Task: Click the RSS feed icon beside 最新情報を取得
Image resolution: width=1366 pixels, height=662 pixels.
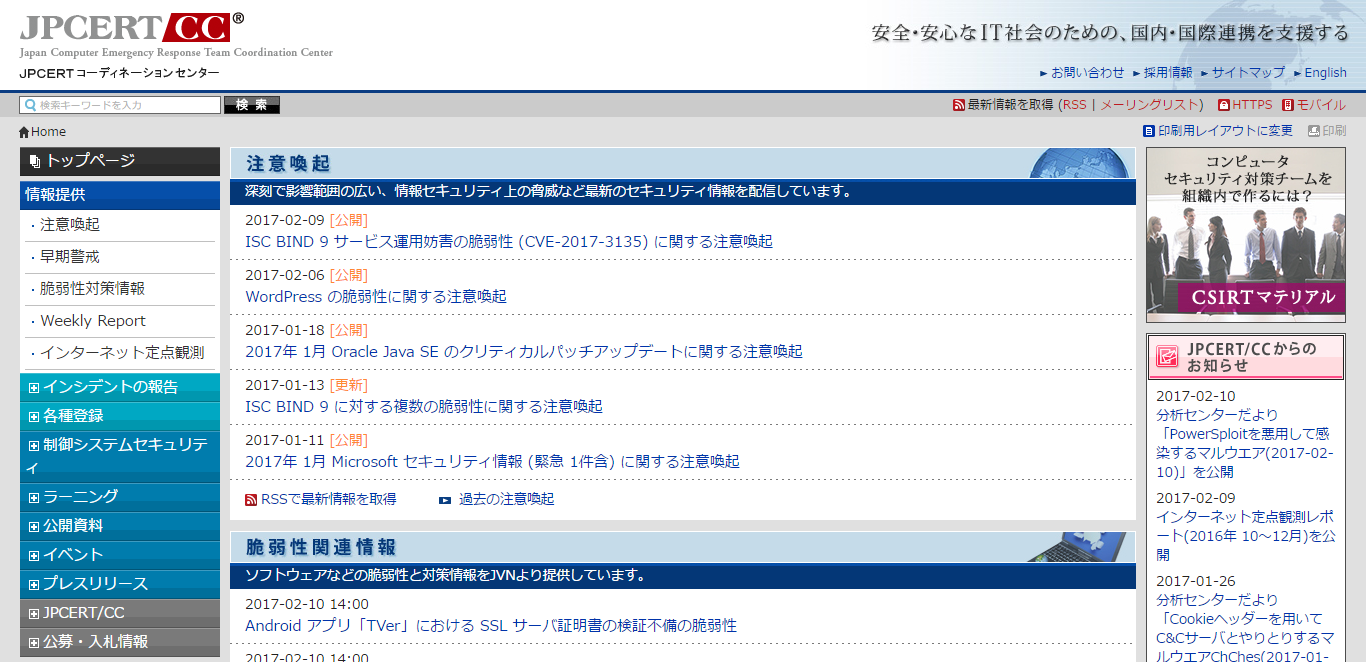Action: click(x=959, y=105)
